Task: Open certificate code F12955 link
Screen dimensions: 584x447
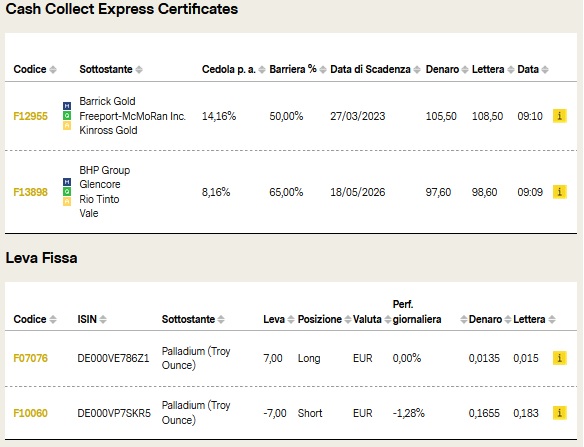Action: [x=31, y=116]
